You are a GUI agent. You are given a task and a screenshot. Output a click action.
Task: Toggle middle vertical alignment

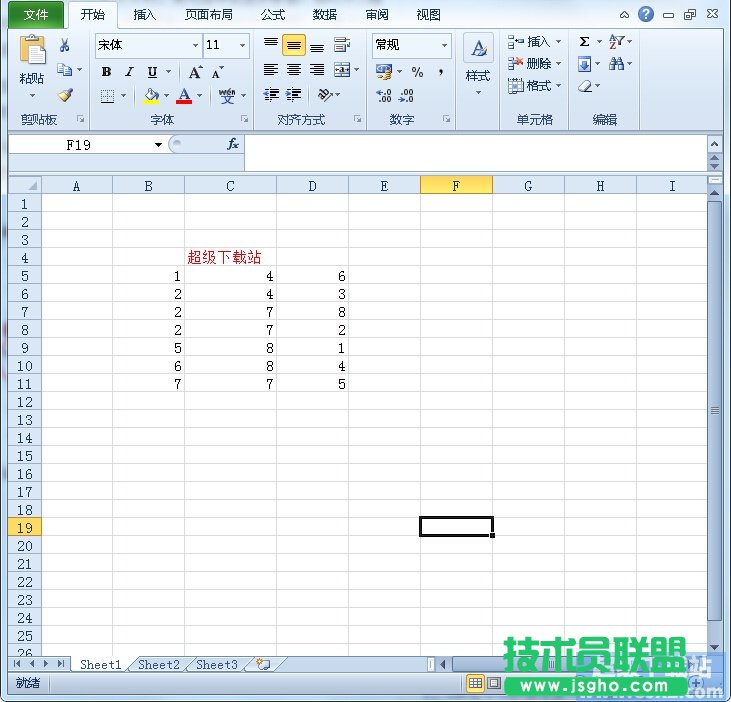(294, 46)
